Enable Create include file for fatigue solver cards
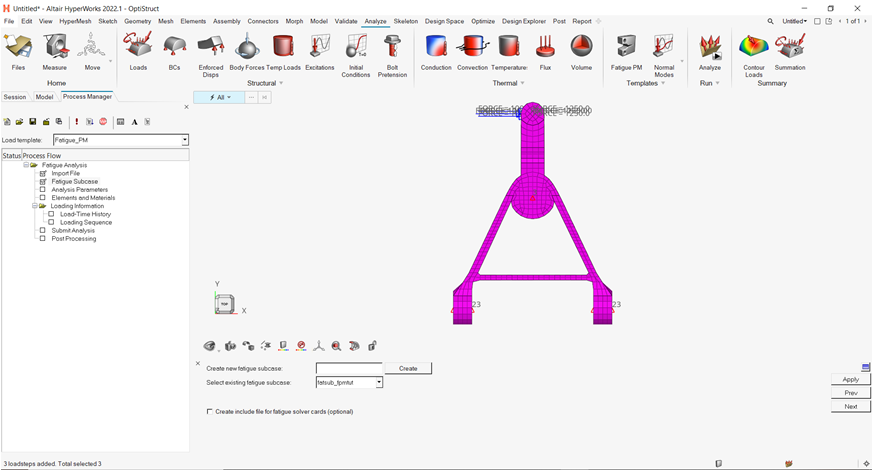Image resolution: width=874 pixels, height=470 pixels. click(209, 411)
